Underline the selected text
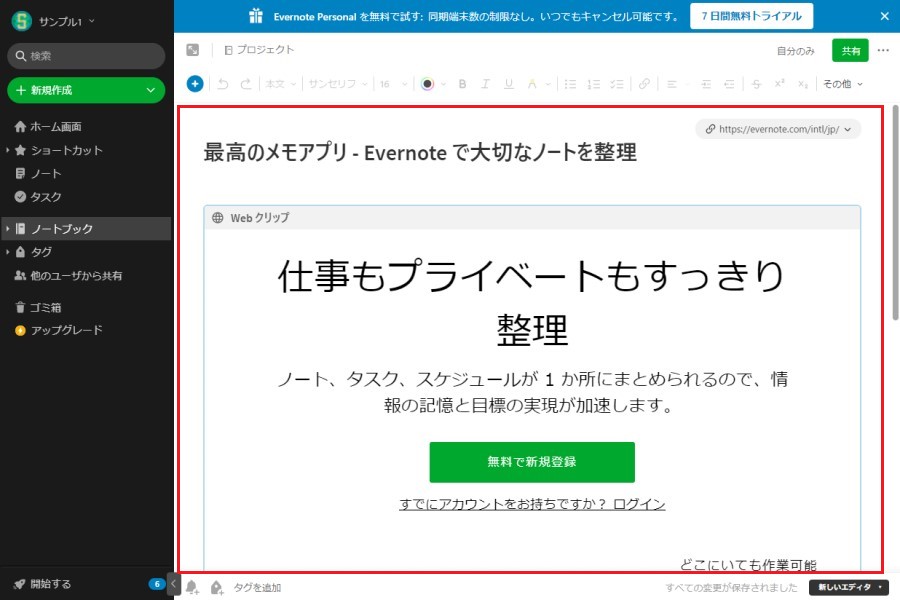This screenshot has width=900, height=600. [509, 84]
